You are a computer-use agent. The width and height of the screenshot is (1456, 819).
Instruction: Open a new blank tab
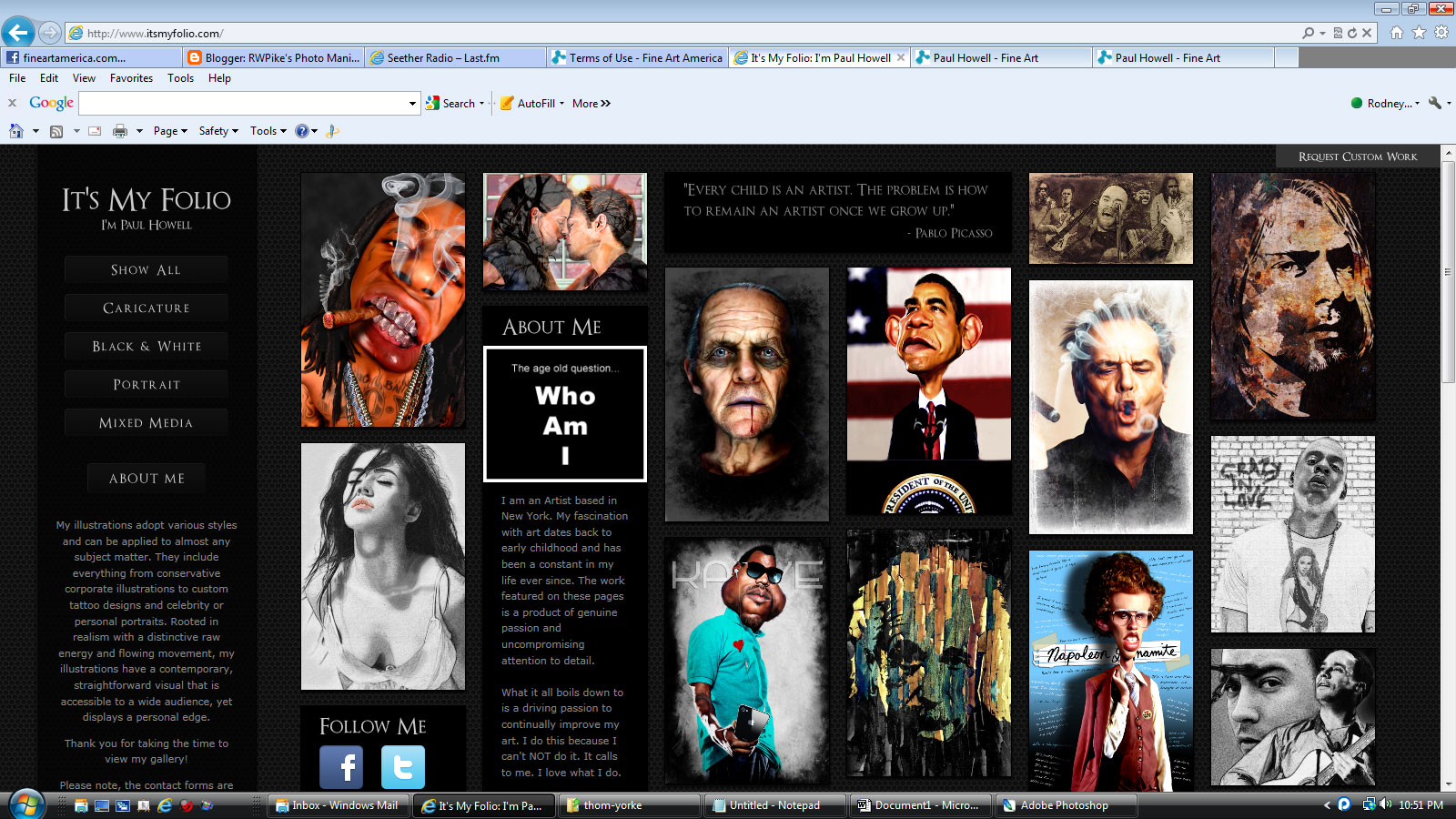[1286, 57]
